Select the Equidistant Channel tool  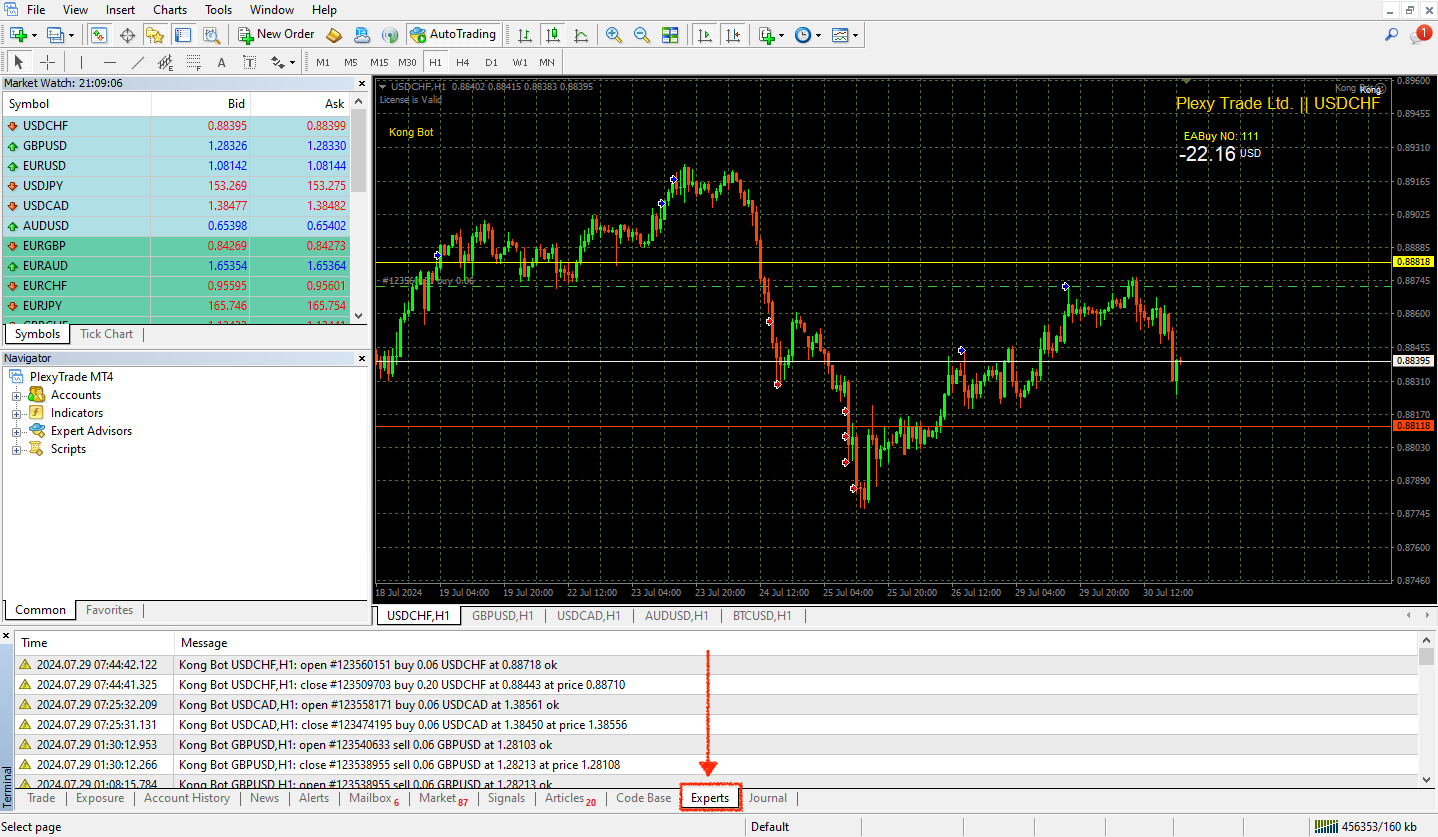click(x=166, y=62)
